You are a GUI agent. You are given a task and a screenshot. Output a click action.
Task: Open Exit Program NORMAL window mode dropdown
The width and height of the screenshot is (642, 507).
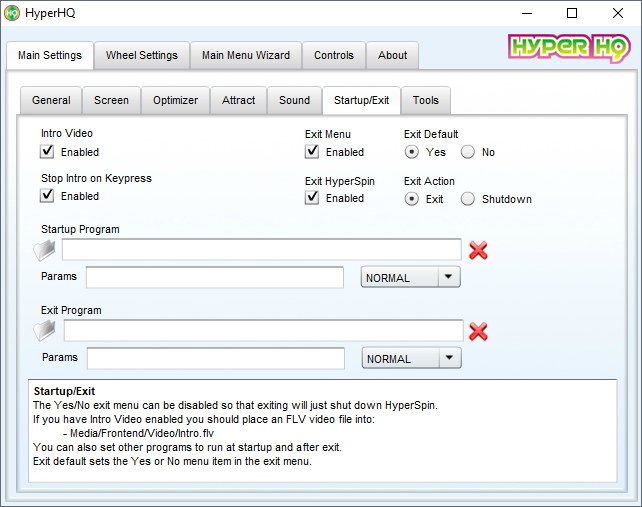pyautogui.click(x=411, y=358)
